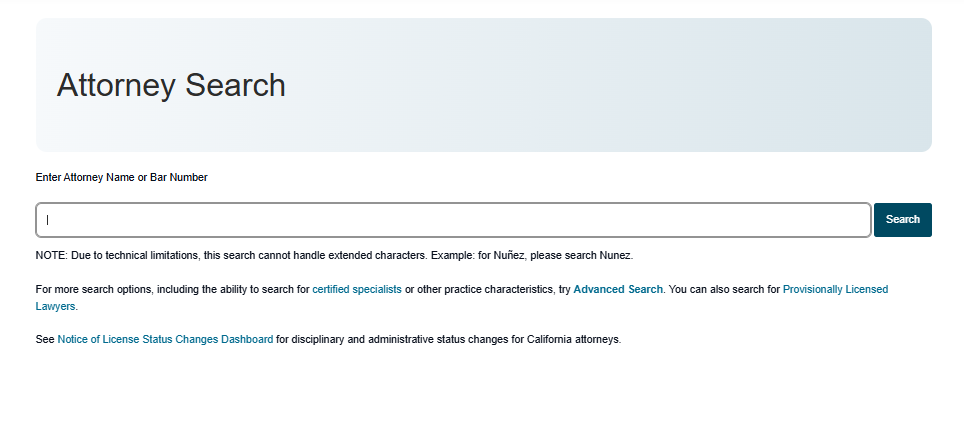The height and width of the screenshot is (422, 964).
Task: Click the 'You can also search for' text
Action: pyautogui.click(x=724, y=289)
